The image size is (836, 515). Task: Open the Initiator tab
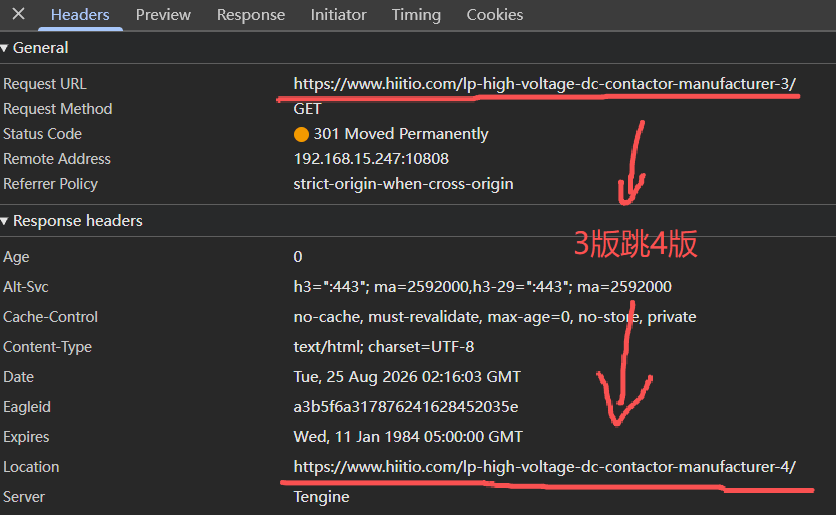[x=339, y=15]
